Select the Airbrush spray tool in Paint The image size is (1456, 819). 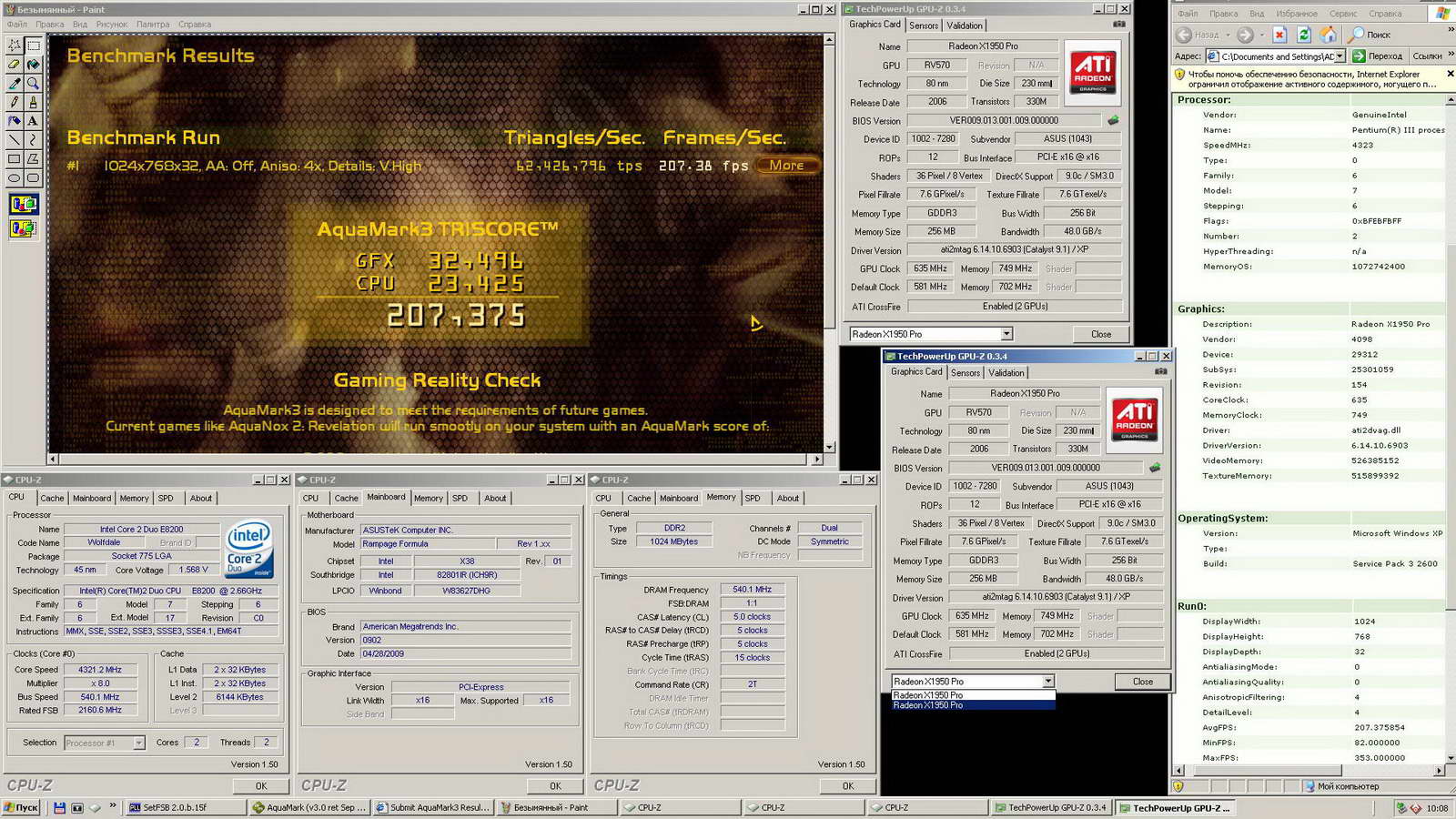15,121
